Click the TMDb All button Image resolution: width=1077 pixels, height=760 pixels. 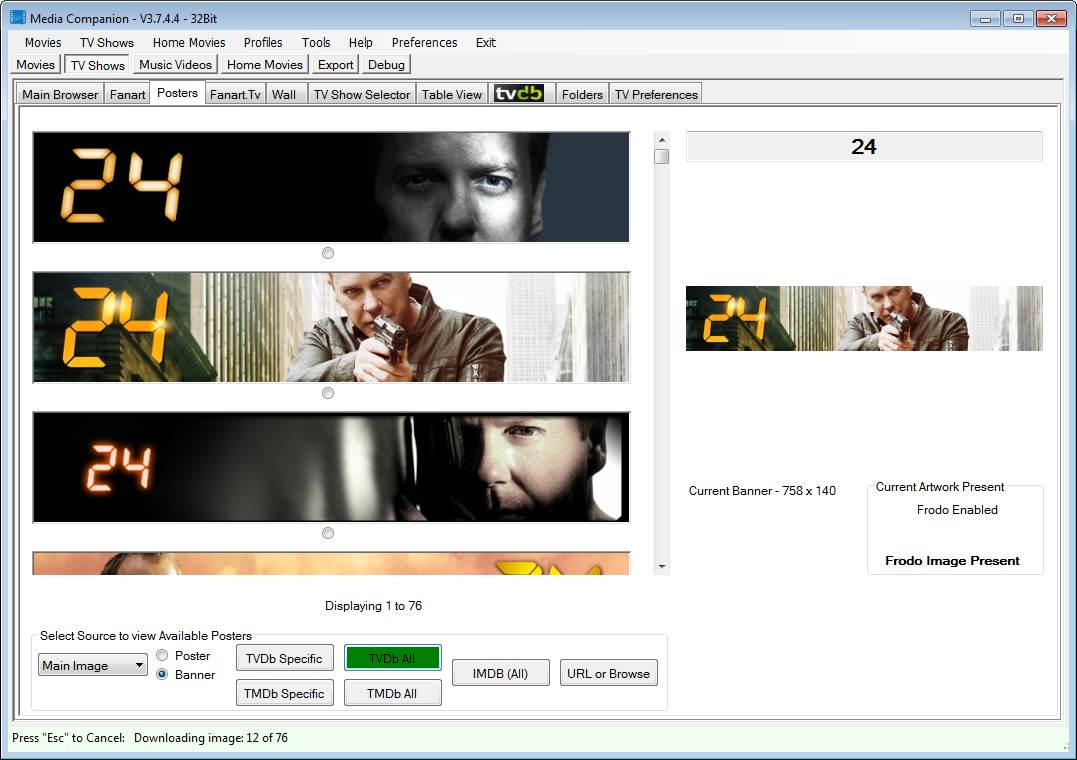(x=392, y=693)
